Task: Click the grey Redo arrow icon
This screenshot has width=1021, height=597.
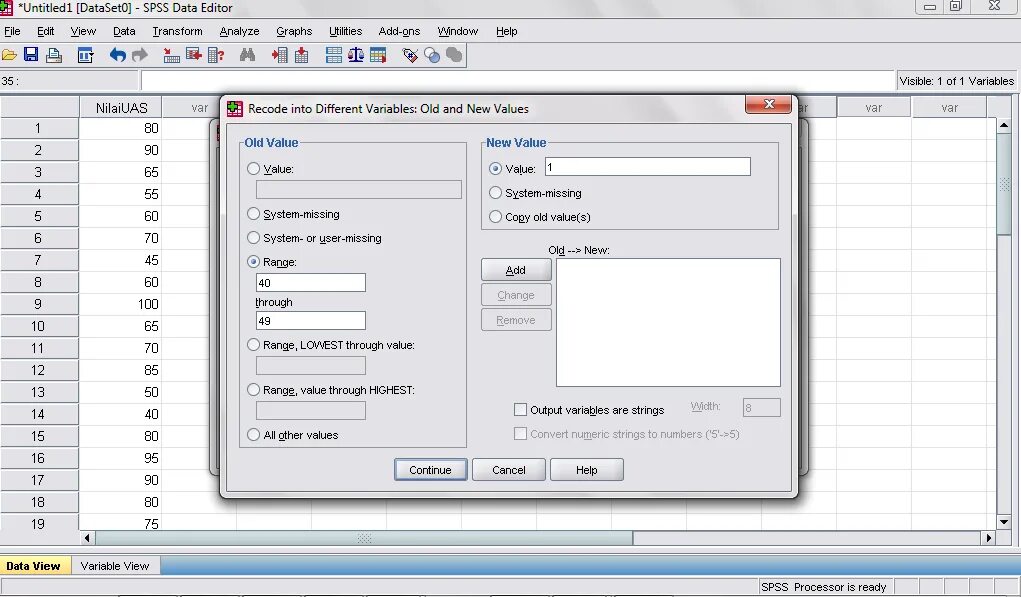Action: [139, 56]
